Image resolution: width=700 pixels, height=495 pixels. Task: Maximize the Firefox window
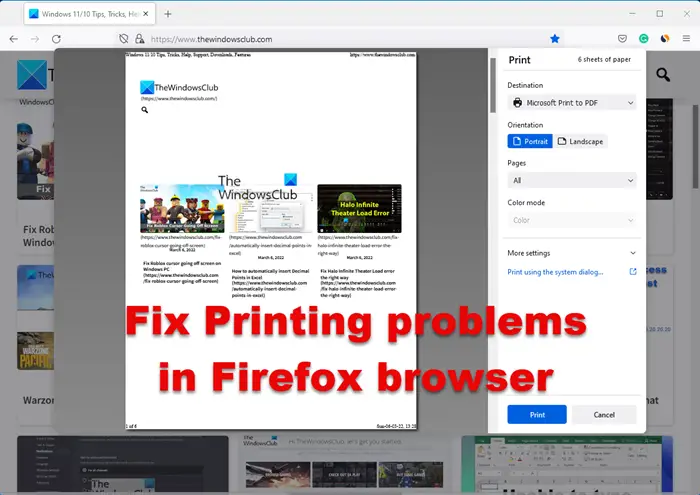[x=659, y=14]
